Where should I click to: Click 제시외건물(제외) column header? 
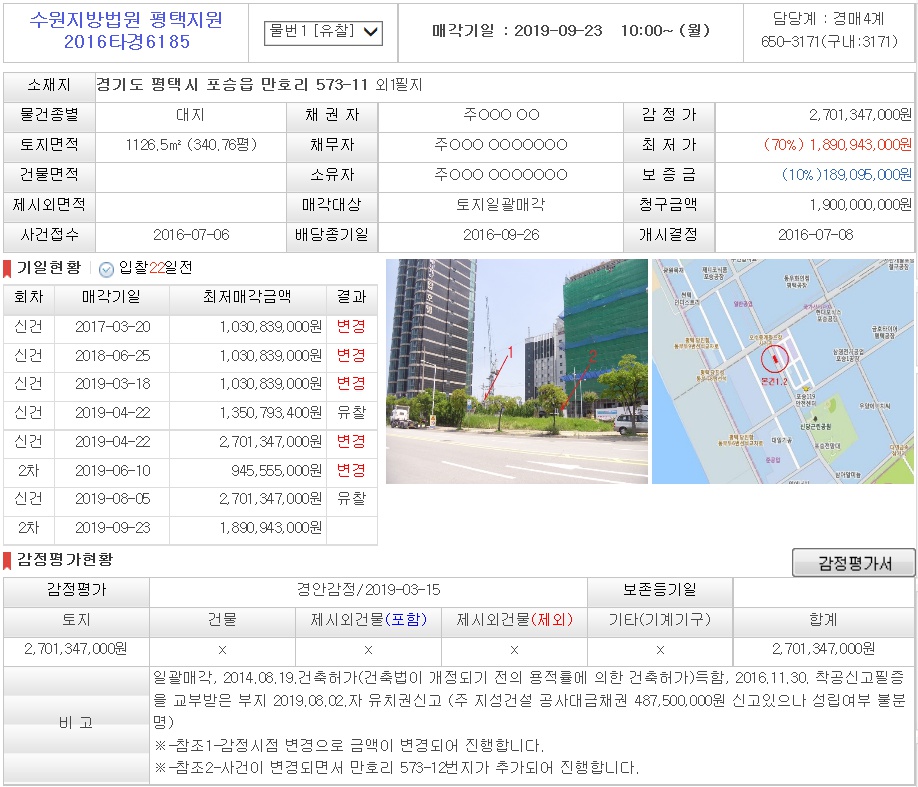[x=514, y=620]
